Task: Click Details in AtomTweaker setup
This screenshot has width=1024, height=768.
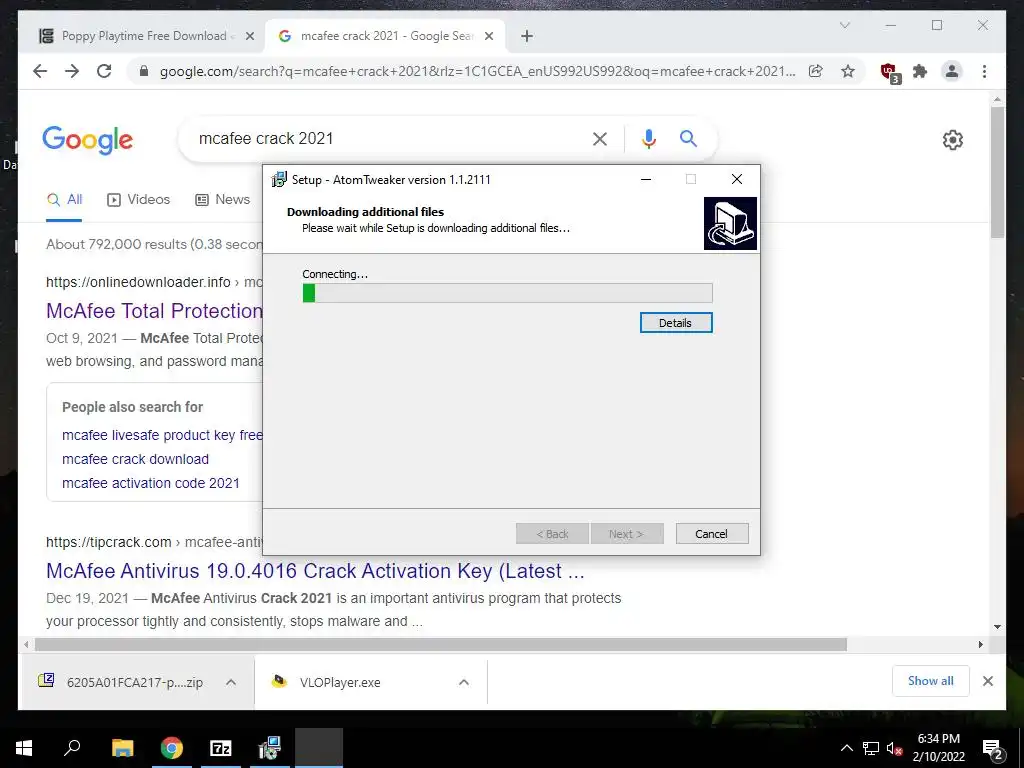Action: [676, 323]
